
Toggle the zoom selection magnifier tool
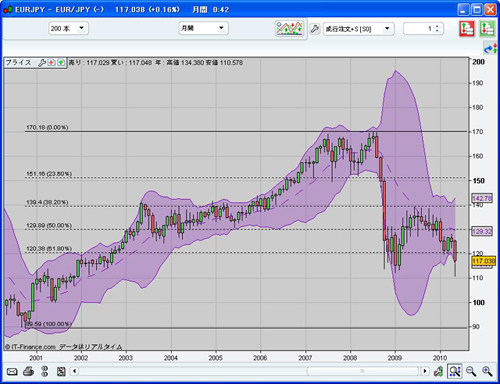tap(455, 371)
